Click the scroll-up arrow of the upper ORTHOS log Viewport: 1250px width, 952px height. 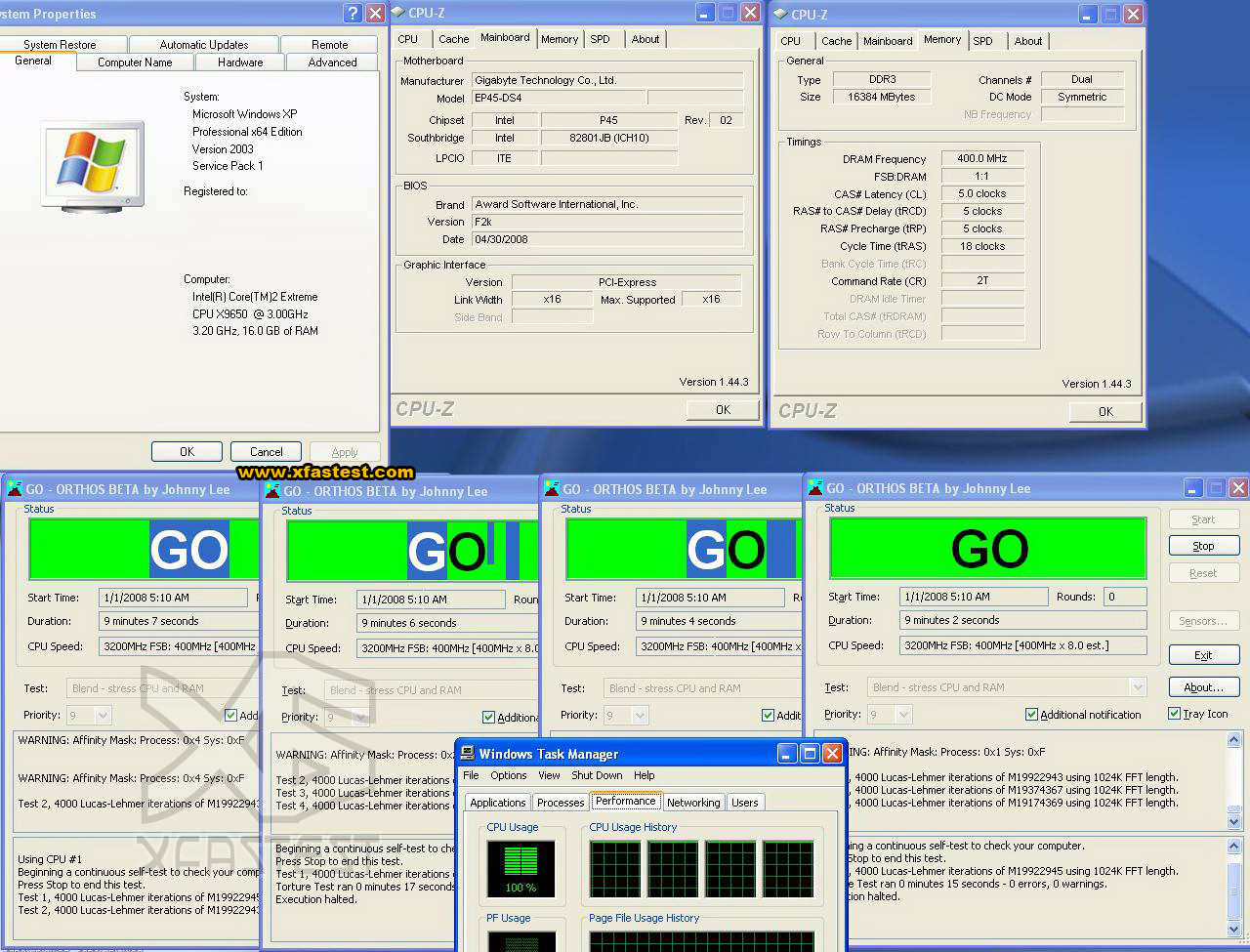tap(1233, 741)
